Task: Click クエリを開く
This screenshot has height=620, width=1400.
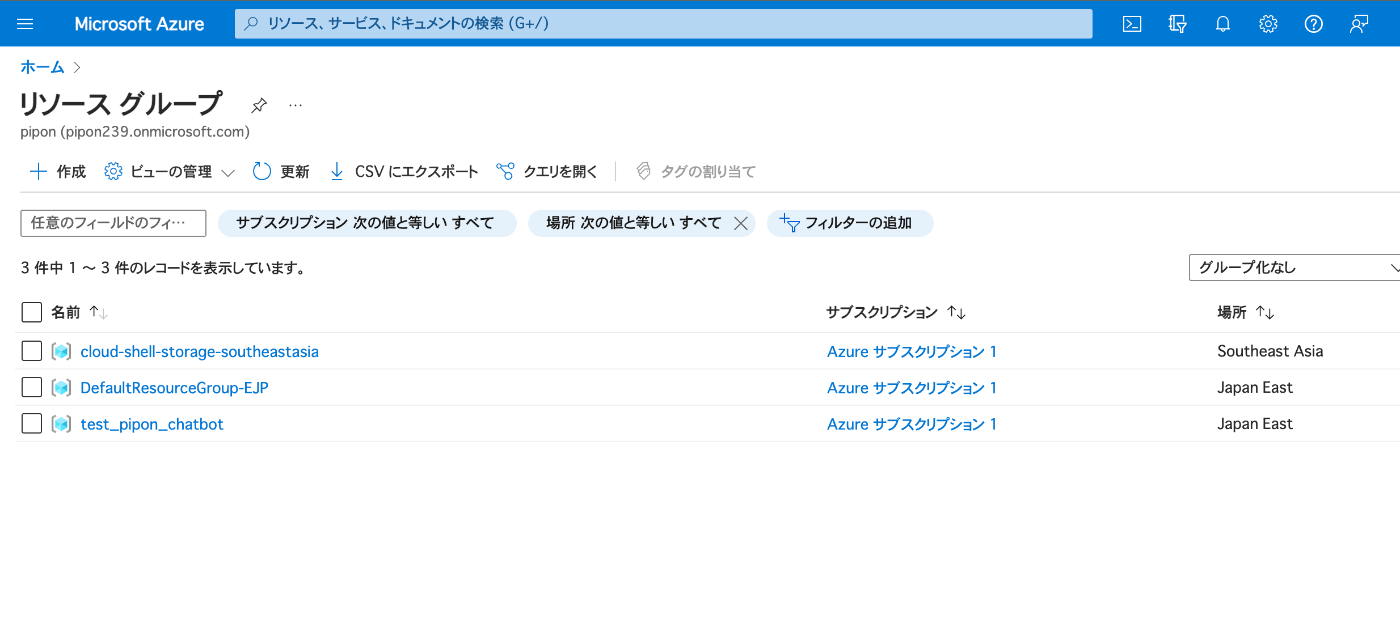Action: tap(547, 172)
